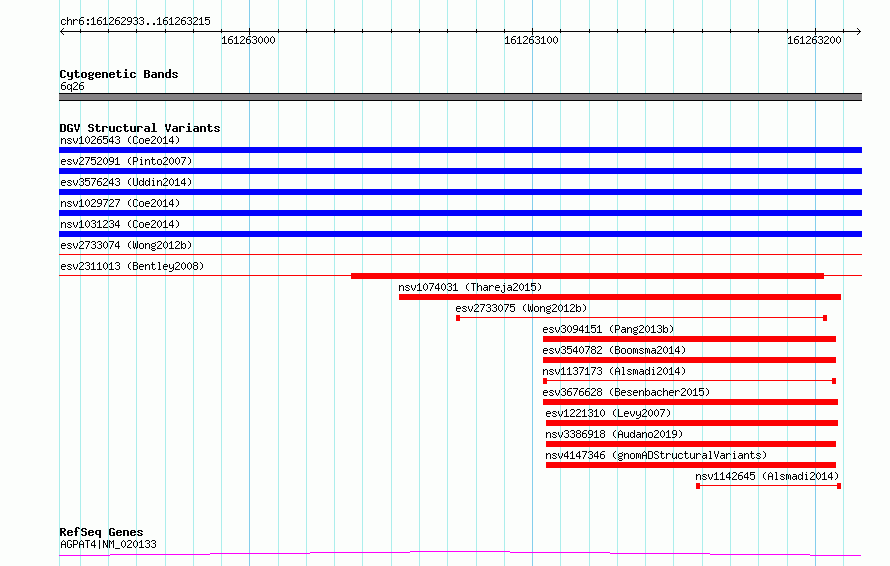
Task: Click the red bar under esv3094151 (Pang2013b)
Action: tap(689, 339)
